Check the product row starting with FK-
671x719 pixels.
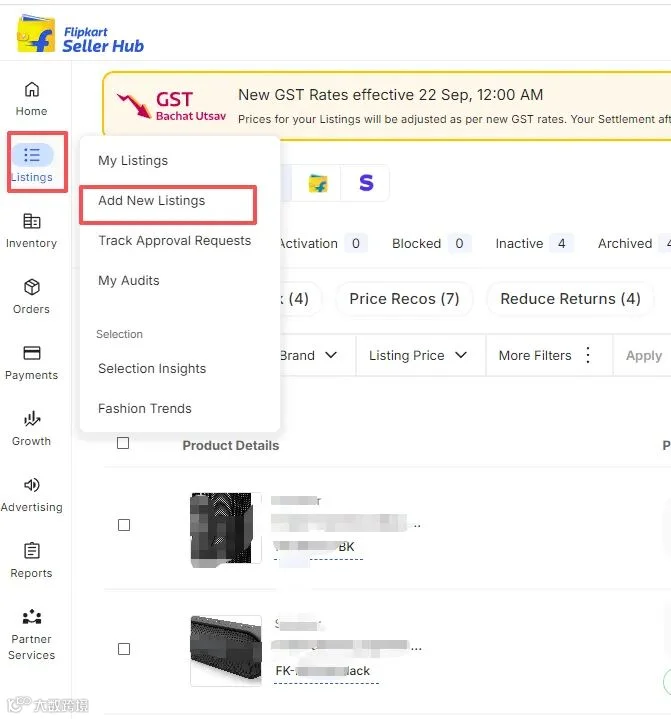pos(124,649)
